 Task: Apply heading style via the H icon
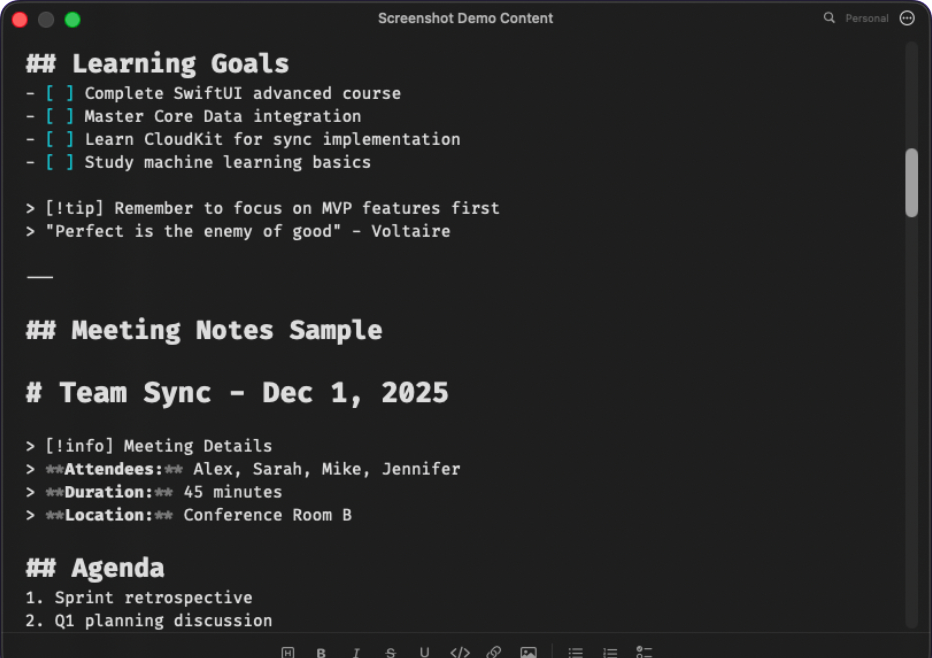click(x=288, y=652)
